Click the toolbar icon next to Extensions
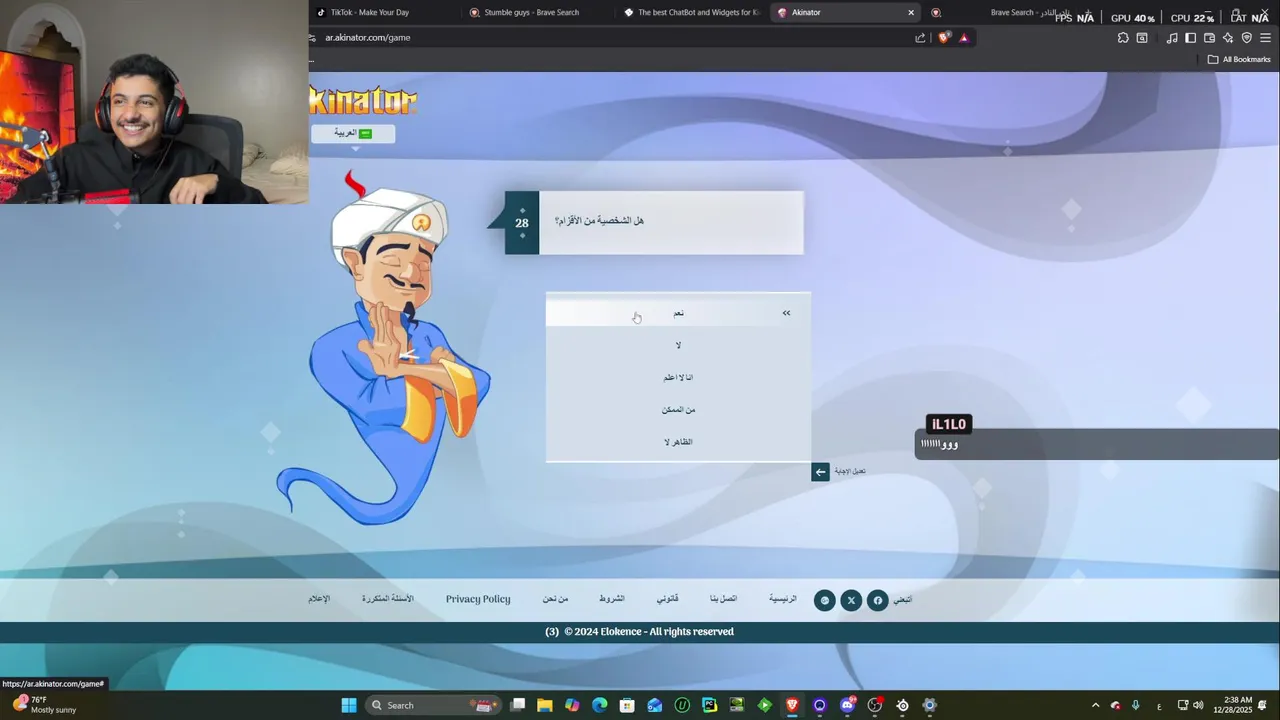 1142,38
